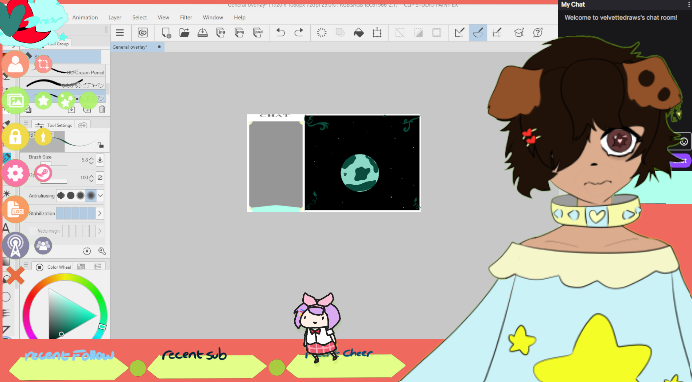Click the green image gallery overlay button
The height and width of the screenshot is (382, 692).
[x=15, y=101]
